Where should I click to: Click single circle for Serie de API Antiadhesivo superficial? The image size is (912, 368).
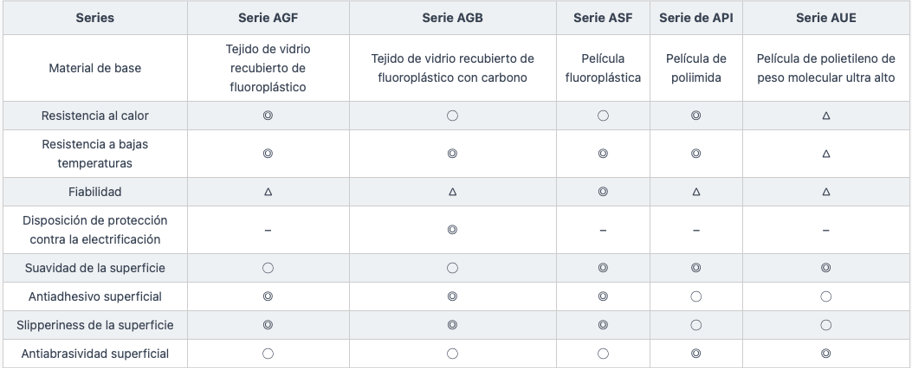[696, 296]
